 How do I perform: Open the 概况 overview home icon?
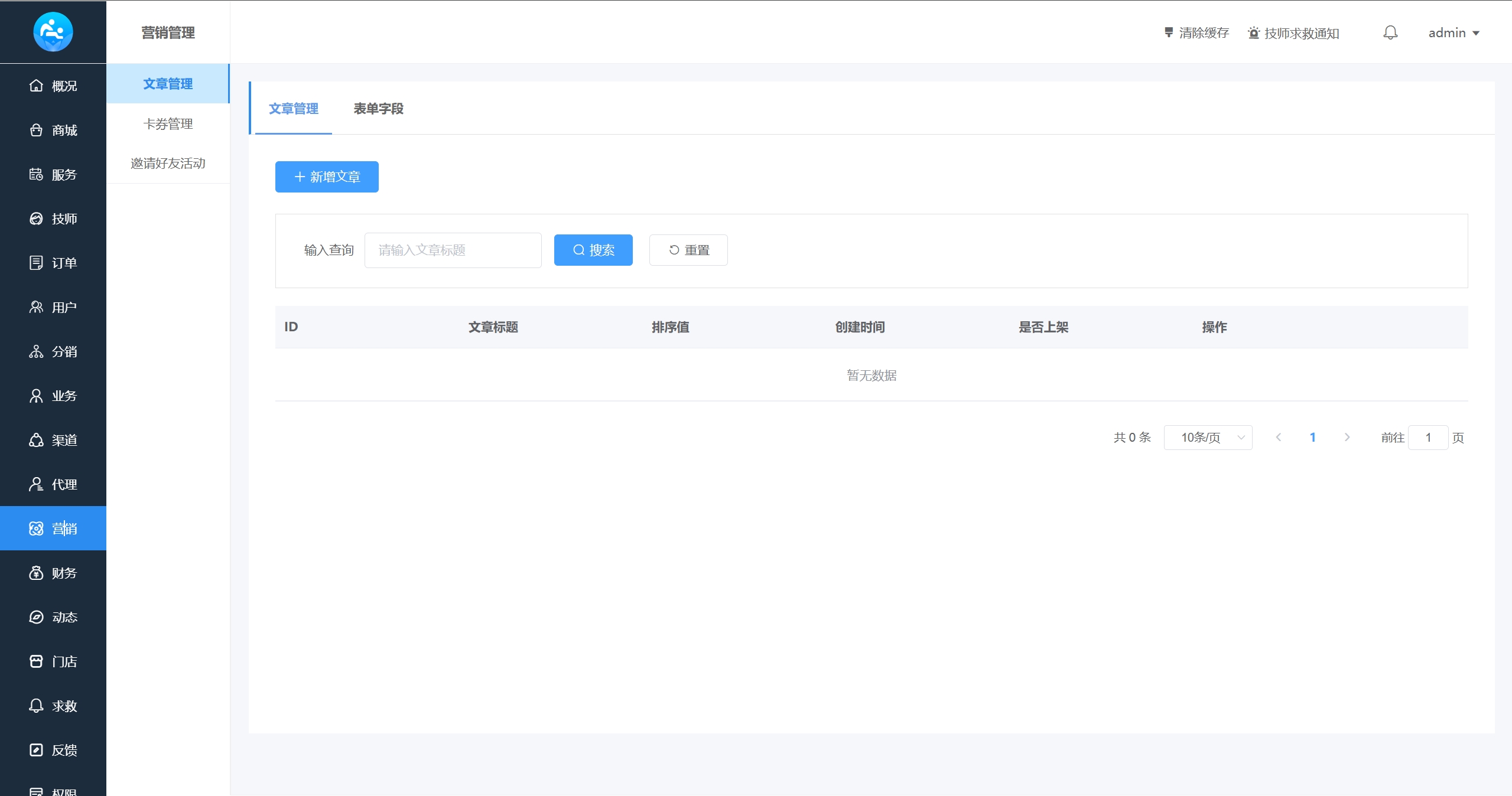click(36, 86)
